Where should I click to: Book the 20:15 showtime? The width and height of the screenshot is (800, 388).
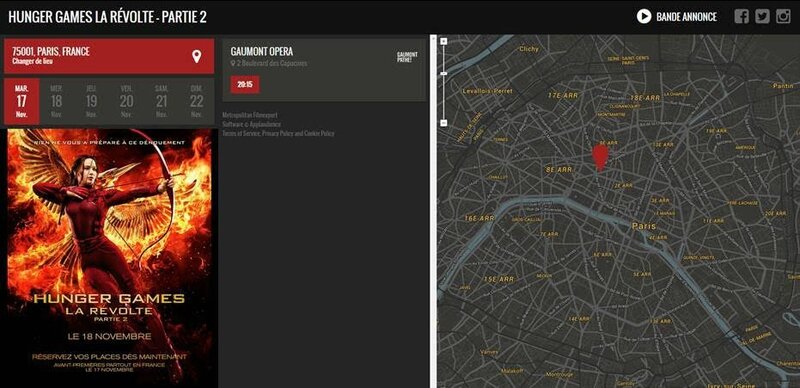click(x=245, y=84)
